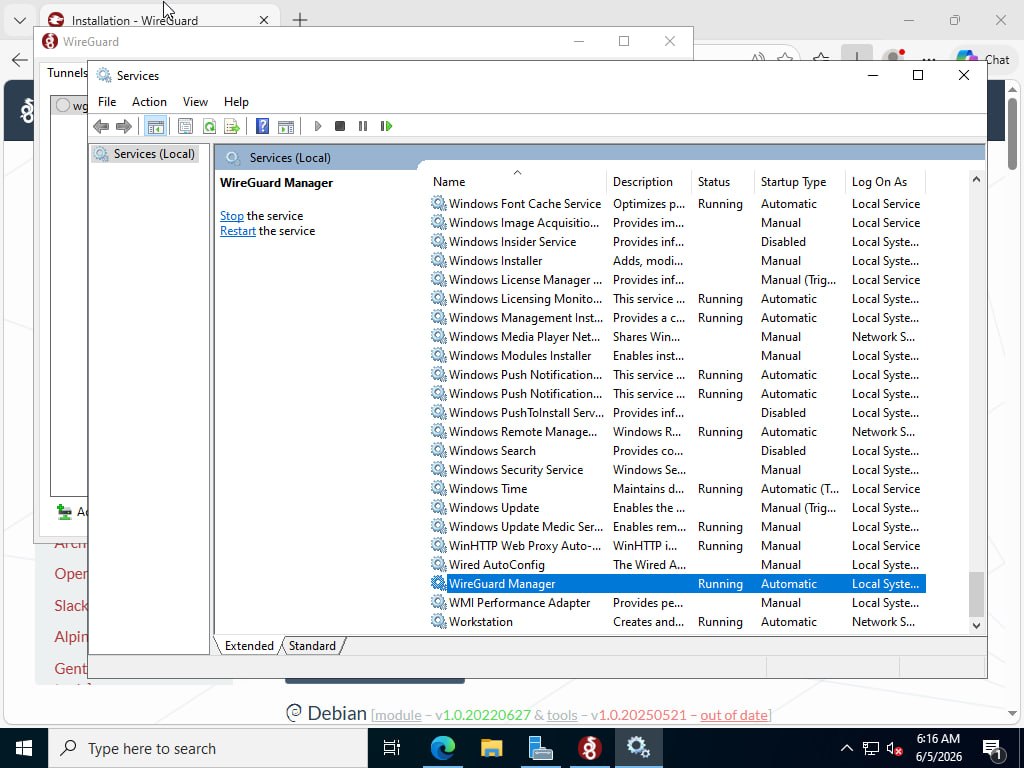Open the Help menu in Services

(x=236, y=102)
